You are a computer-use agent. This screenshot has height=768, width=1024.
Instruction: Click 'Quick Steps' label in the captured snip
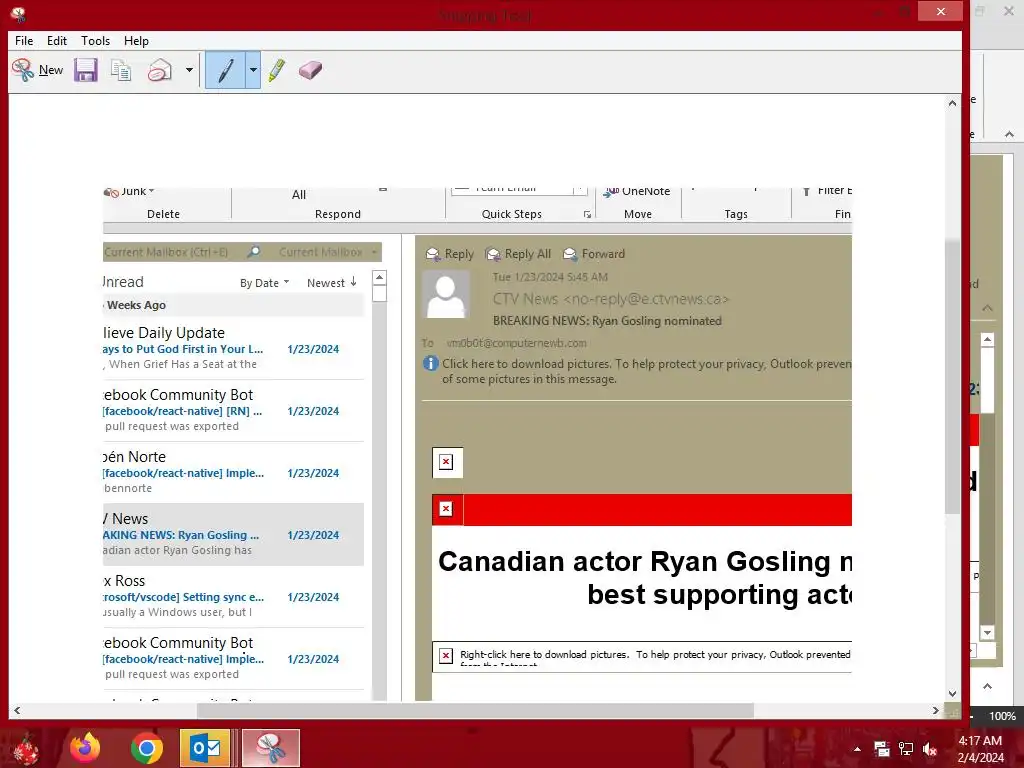tap(512, 214)
